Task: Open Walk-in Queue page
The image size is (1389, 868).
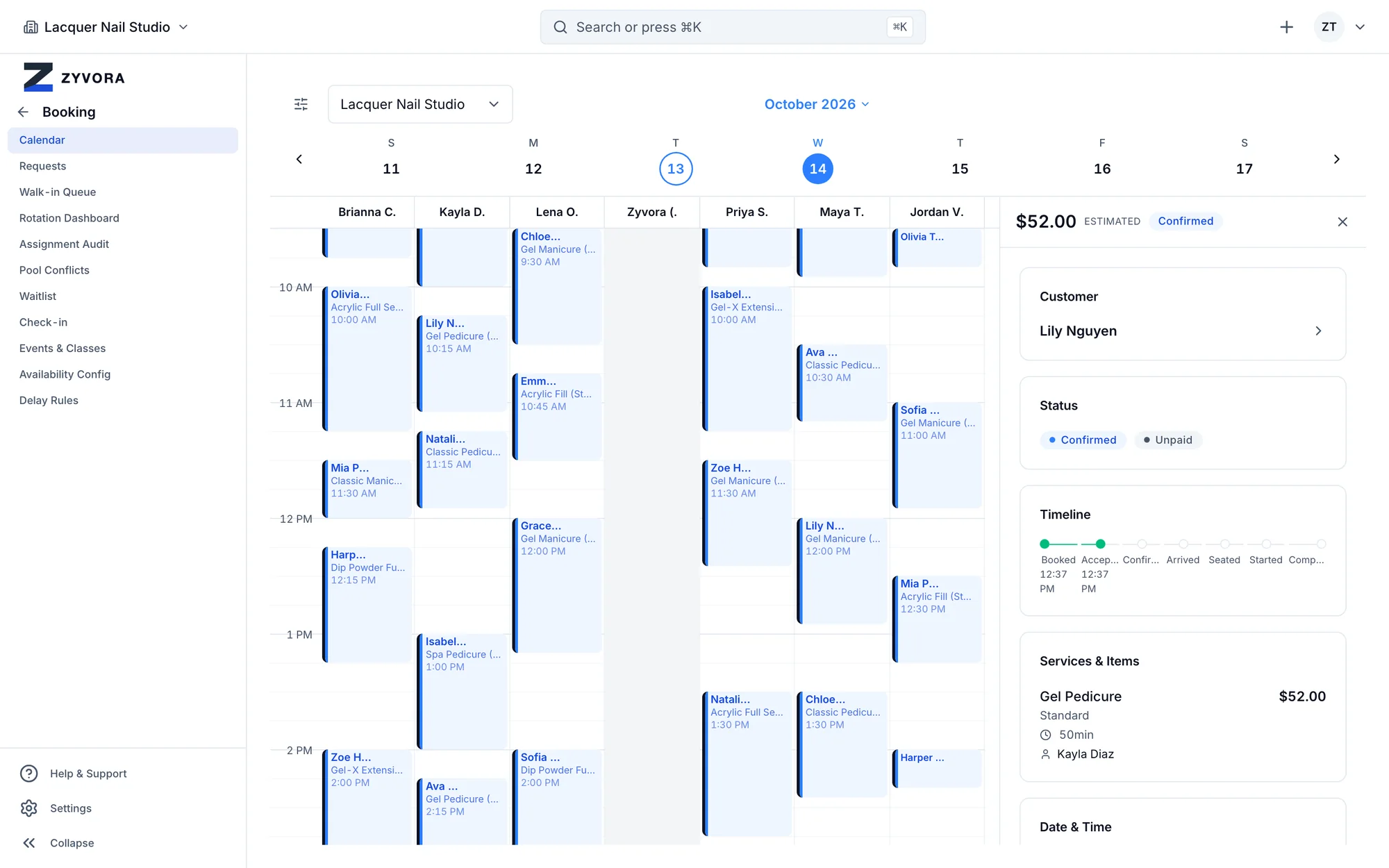Action: tap(123, 192)
